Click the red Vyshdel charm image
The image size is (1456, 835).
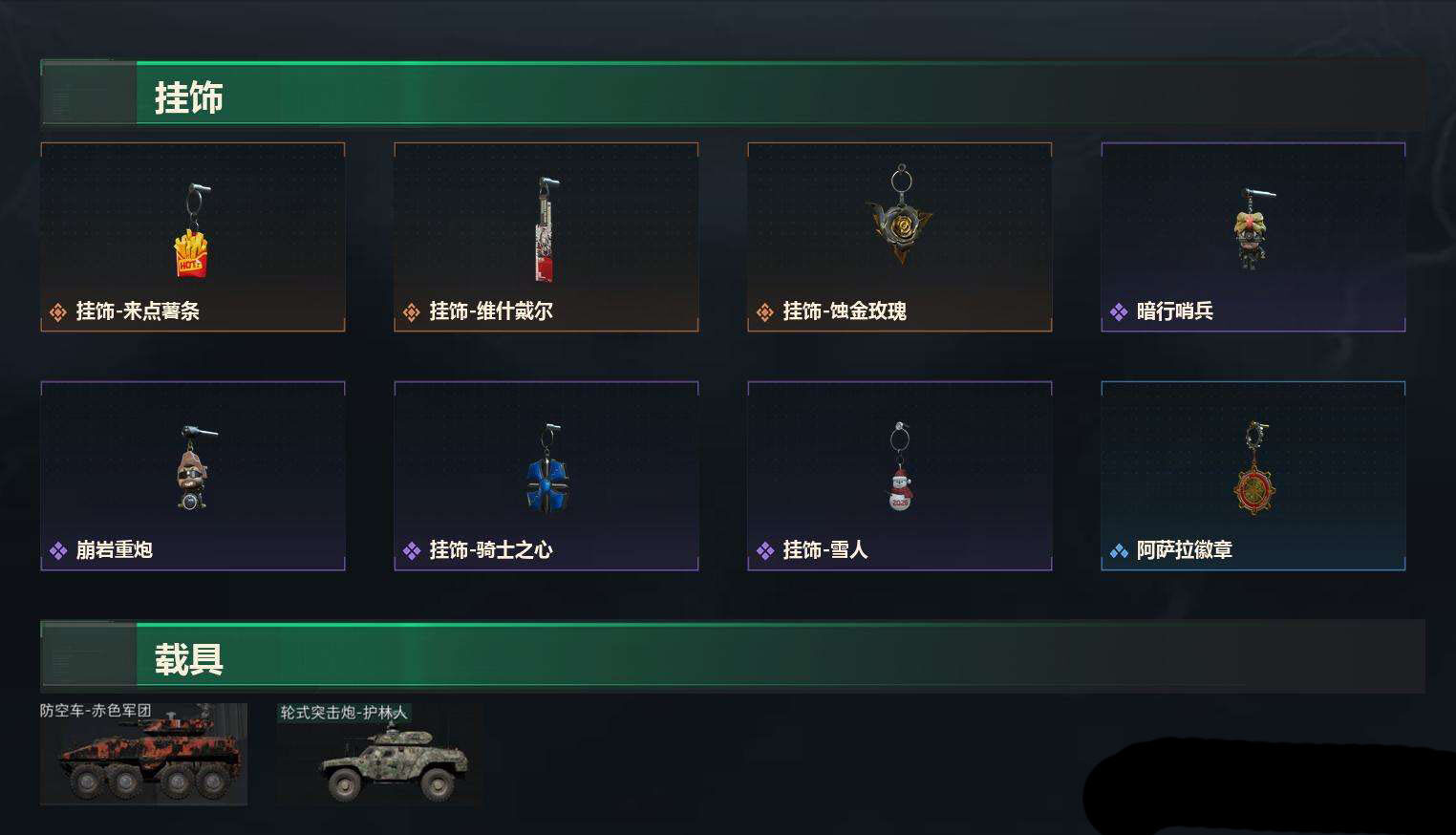coord(545,229)
